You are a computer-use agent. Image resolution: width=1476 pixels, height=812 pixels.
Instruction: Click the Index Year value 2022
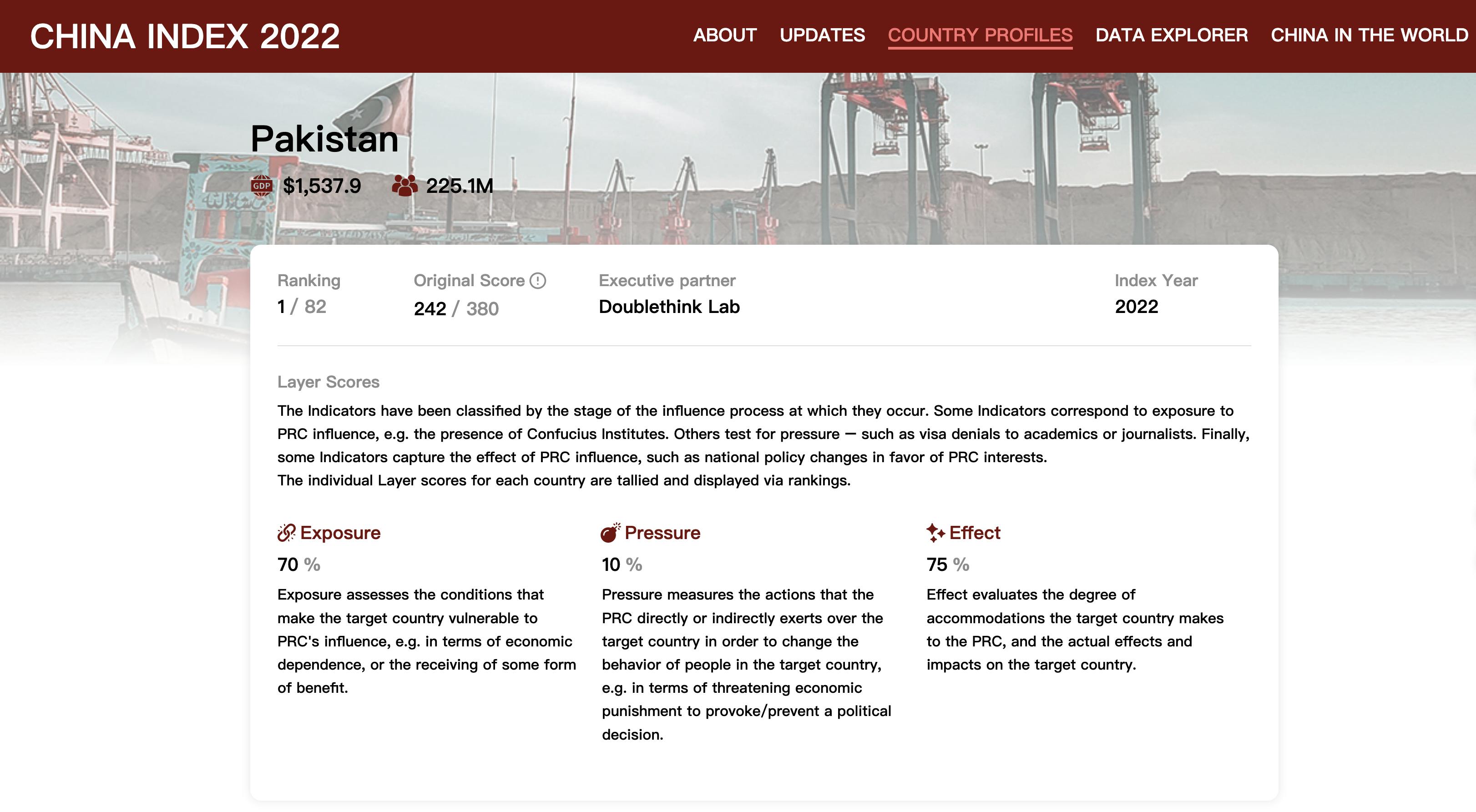pos(1136,307)
